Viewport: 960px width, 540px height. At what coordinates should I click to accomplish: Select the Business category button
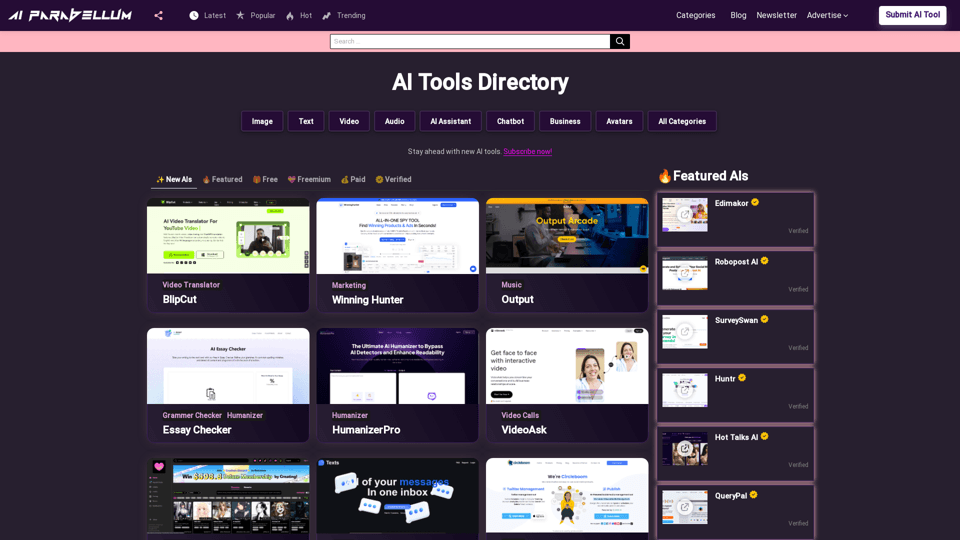[x=564, y=121]
